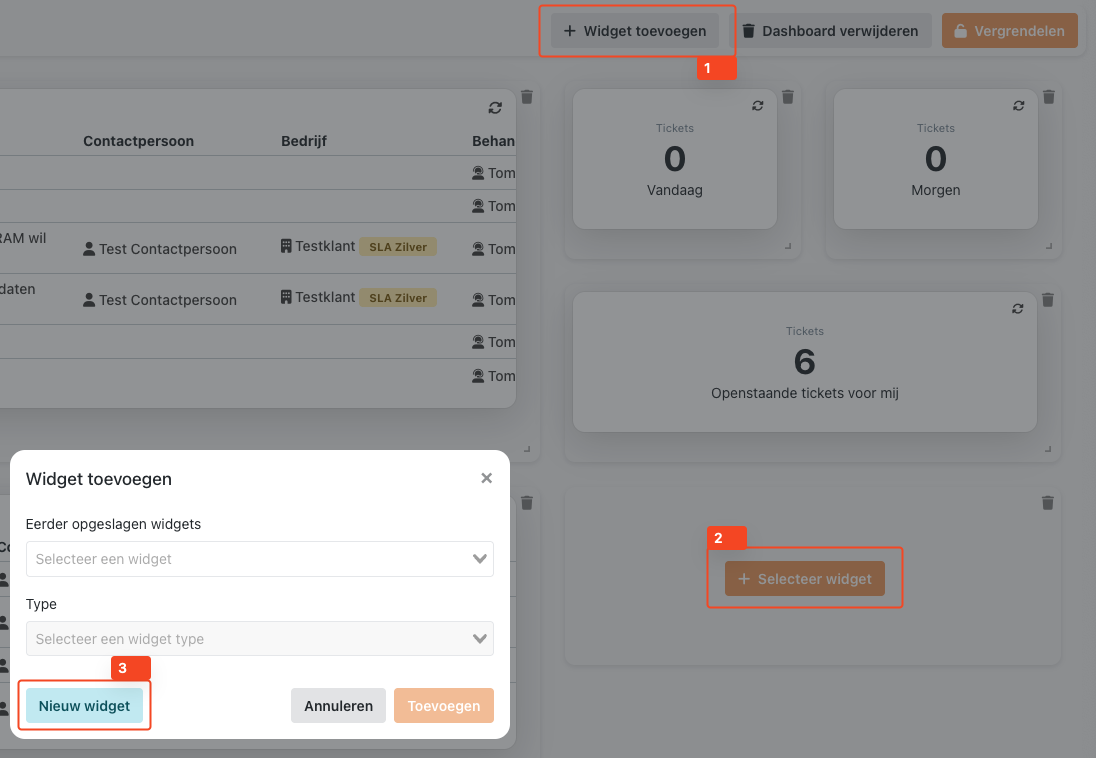
Task: Open the Eerder opgeslagen widgets dropdown
Action: tap(259, 559)
